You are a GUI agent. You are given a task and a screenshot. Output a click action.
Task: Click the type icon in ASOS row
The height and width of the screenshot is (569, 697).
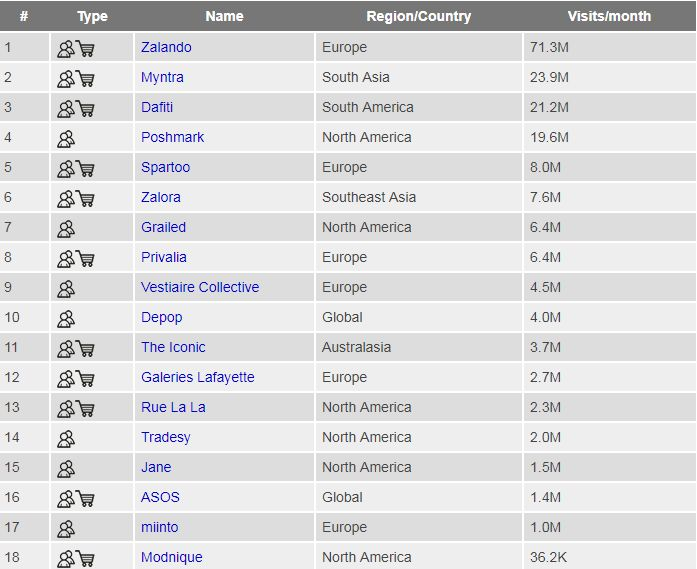click(76, 498)
